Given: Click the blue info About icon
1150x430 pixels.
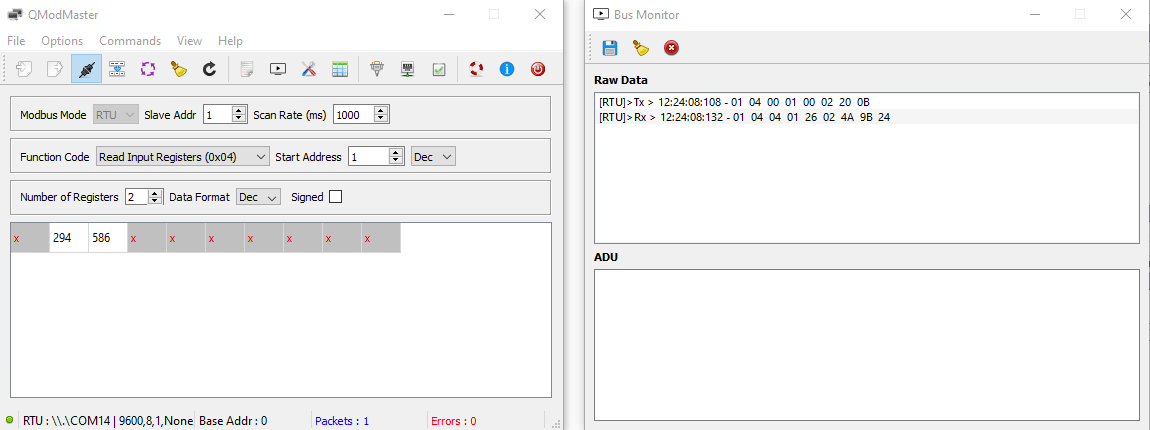Looking at the screenshot, I should coord(507,69).
